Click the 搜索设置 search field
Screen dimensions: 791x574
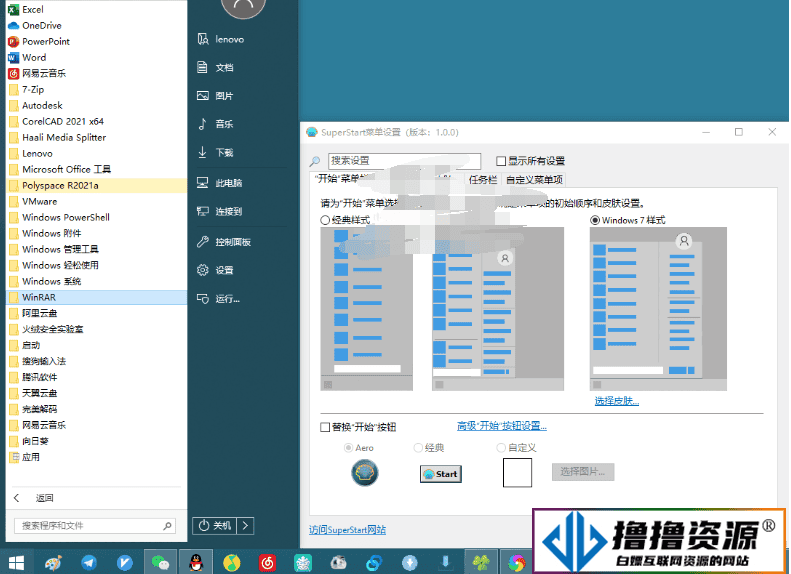click(405, 161)
